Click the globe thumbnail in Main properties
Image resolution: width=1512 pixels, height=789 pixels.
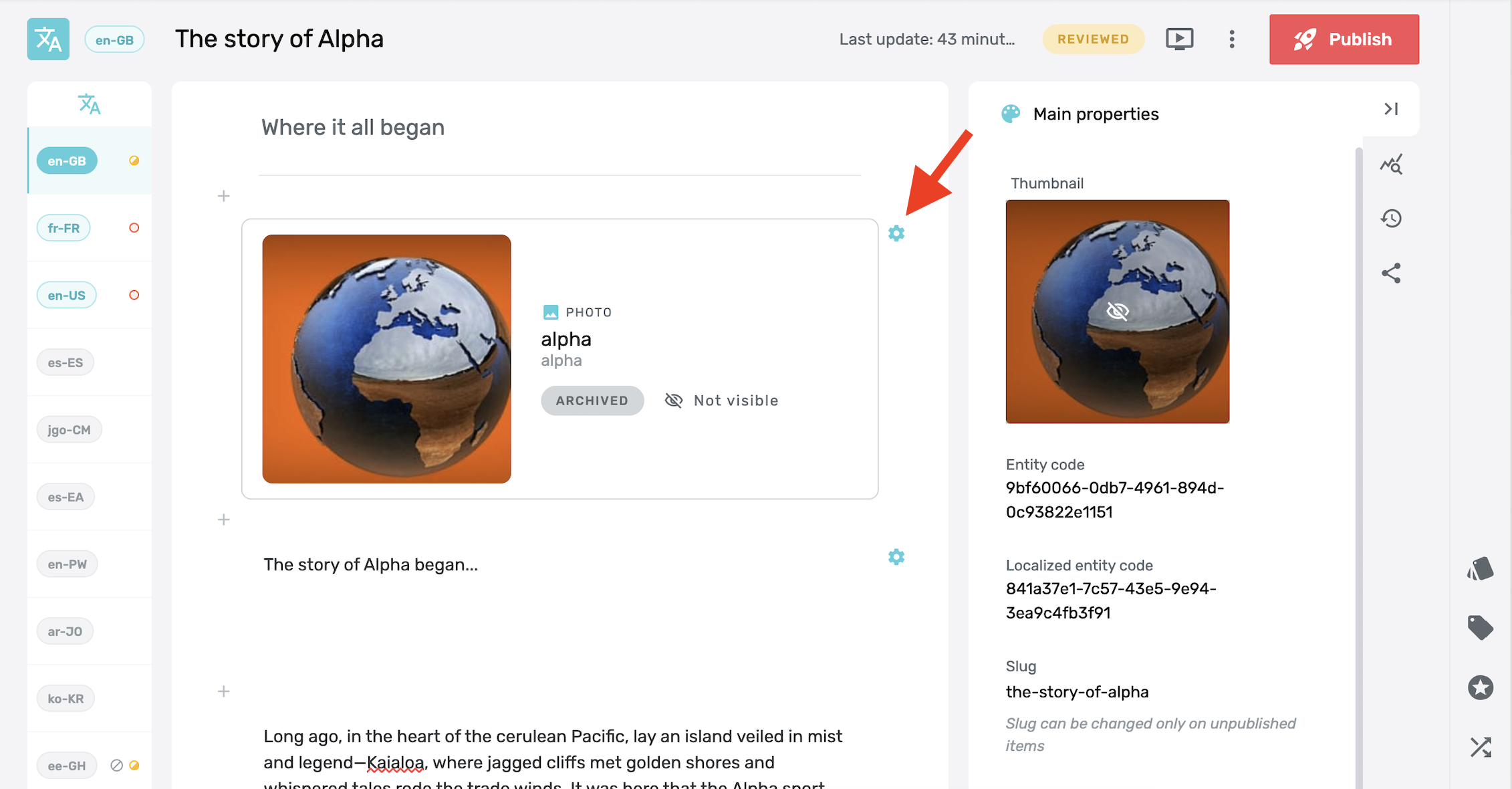(1117, 312)
